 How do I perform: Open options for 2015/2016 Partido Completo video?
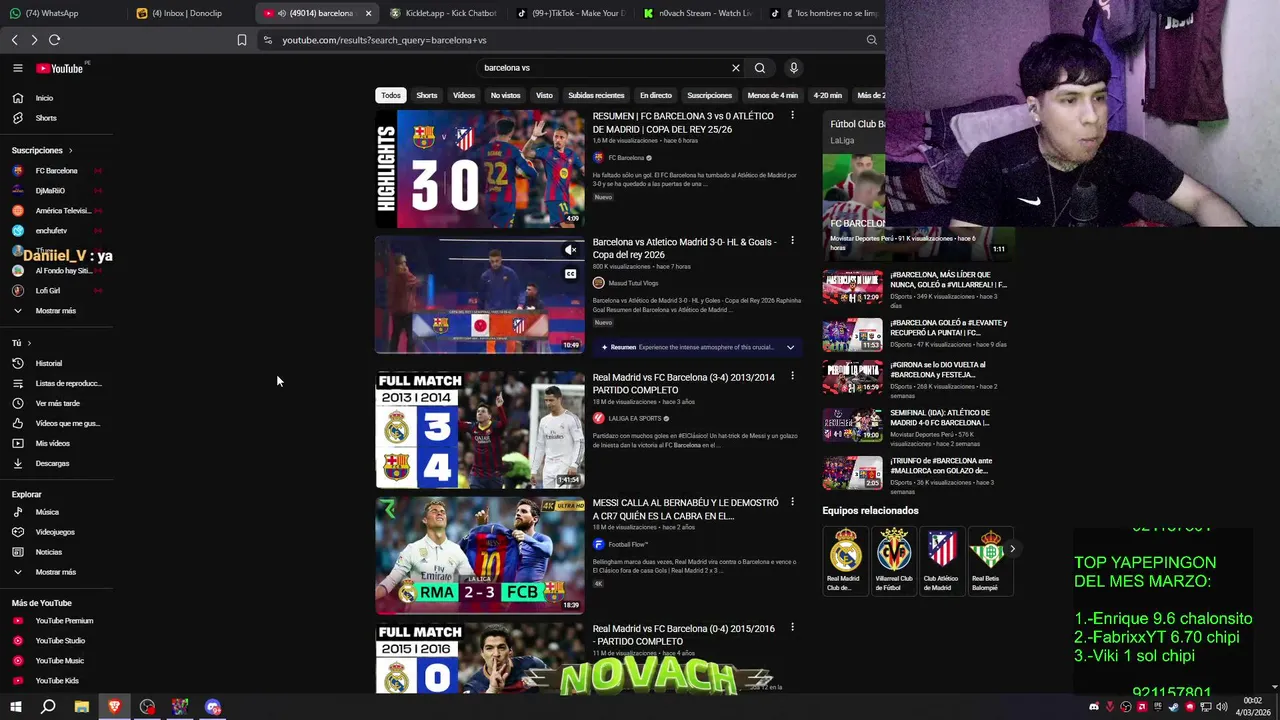click(792, 627)
